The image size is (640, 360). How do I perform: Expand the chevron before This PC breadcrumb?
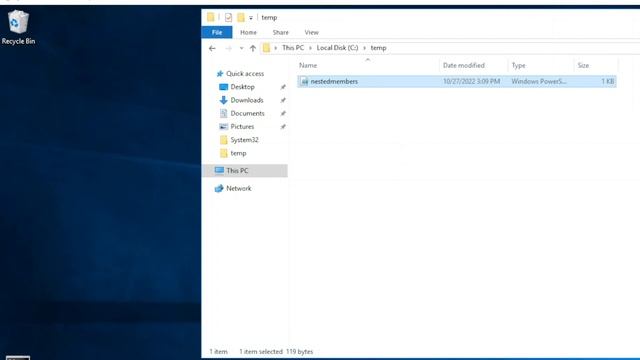276,48
